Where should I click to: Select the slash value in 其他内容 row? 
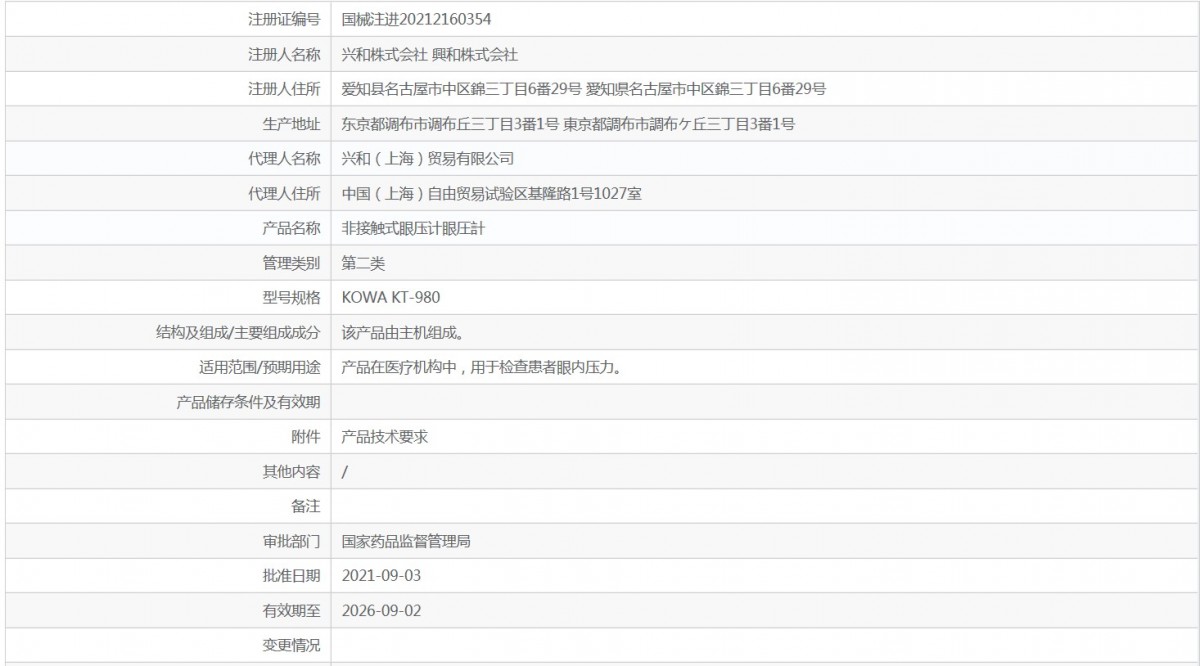click(344, 471)
